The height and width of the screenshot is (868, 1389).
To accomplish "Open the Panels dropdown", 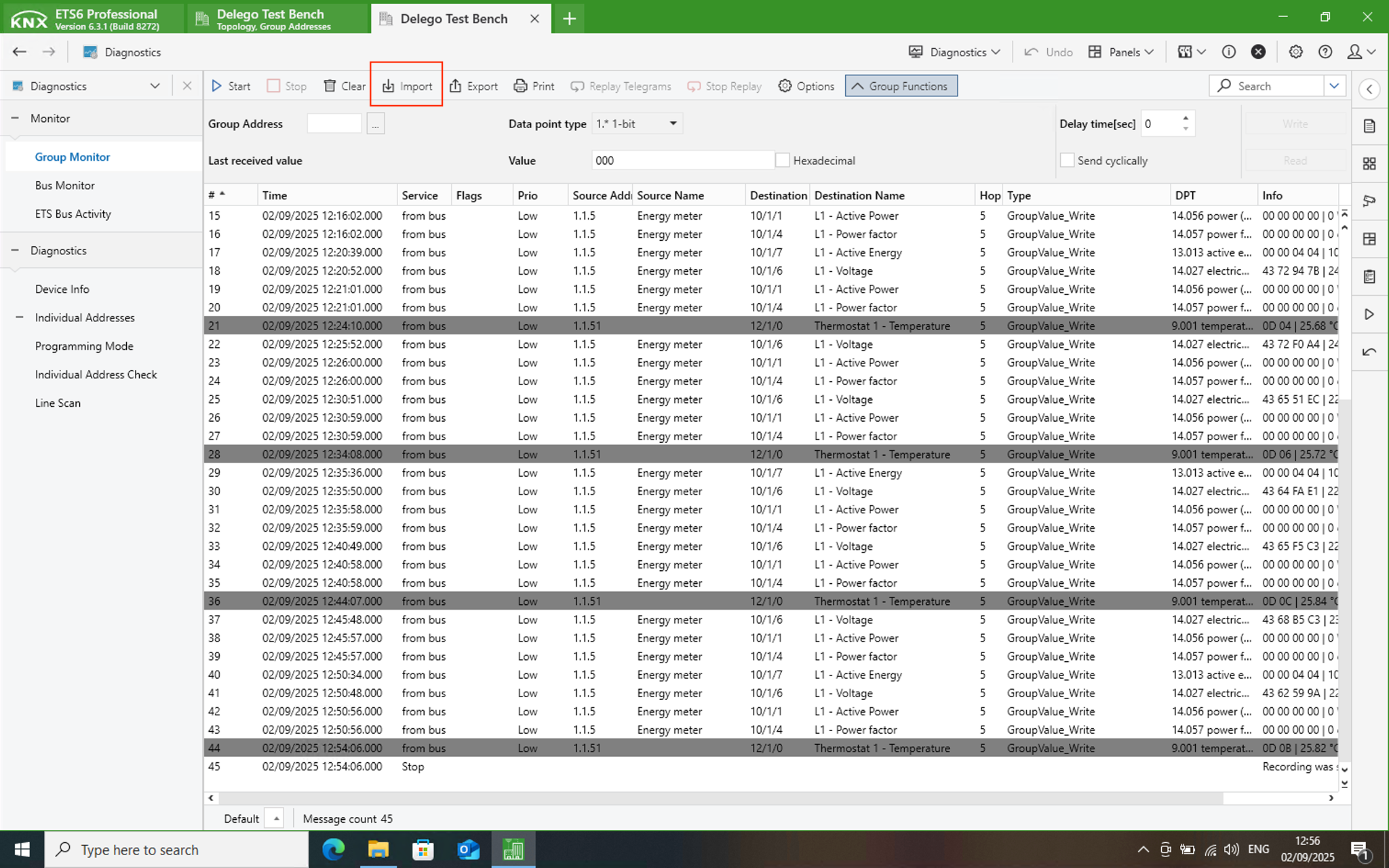I will coord(1120,52).
